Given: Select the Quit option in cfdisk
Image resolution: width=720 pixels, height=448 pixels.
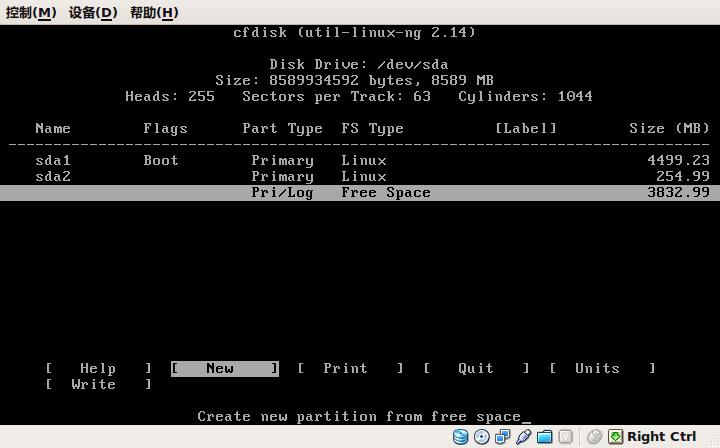Looking at the screenshot, I should tap(476, 368).
